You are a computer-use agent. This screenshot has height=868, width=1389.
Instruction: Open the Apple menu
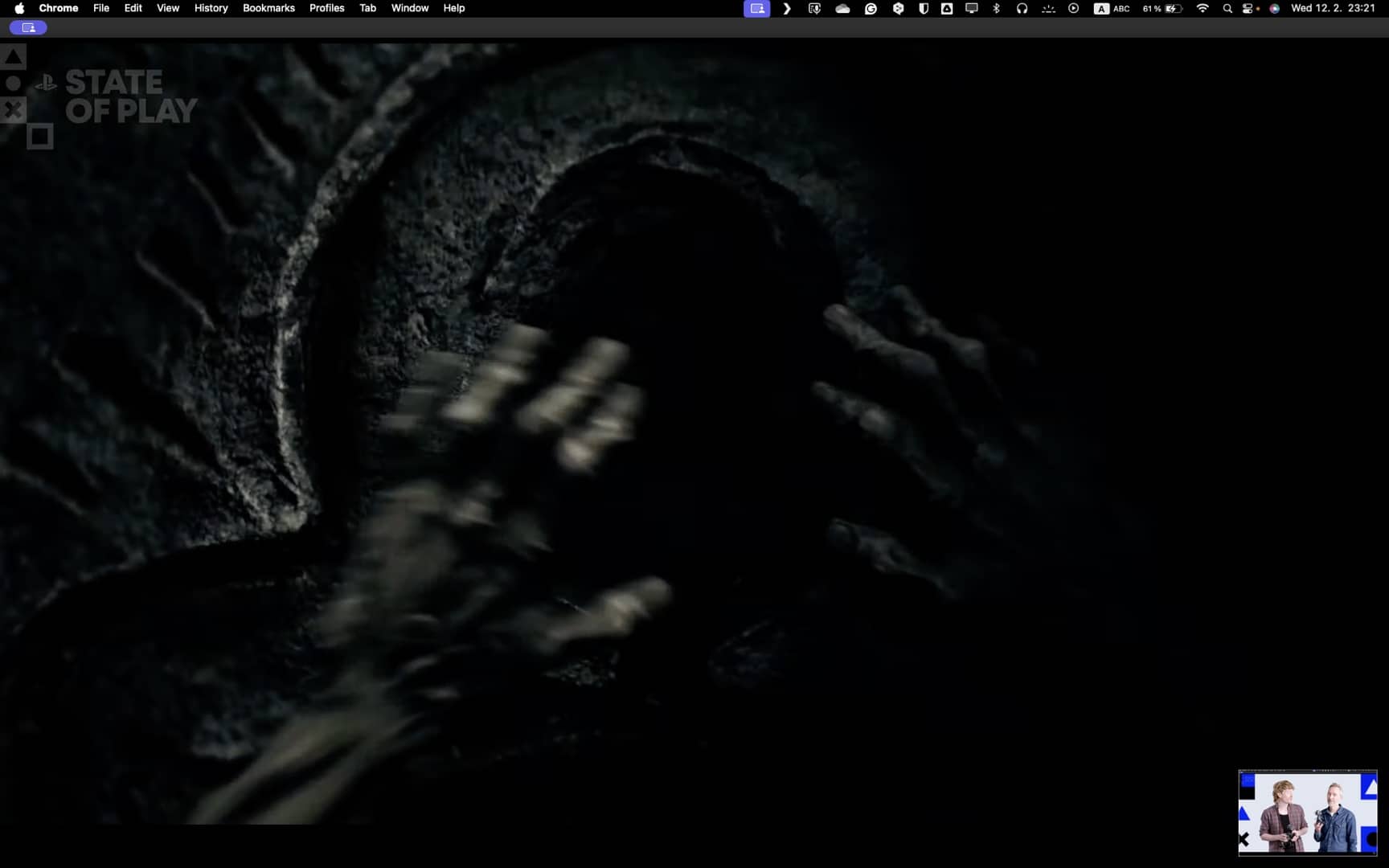pos(19,8)
